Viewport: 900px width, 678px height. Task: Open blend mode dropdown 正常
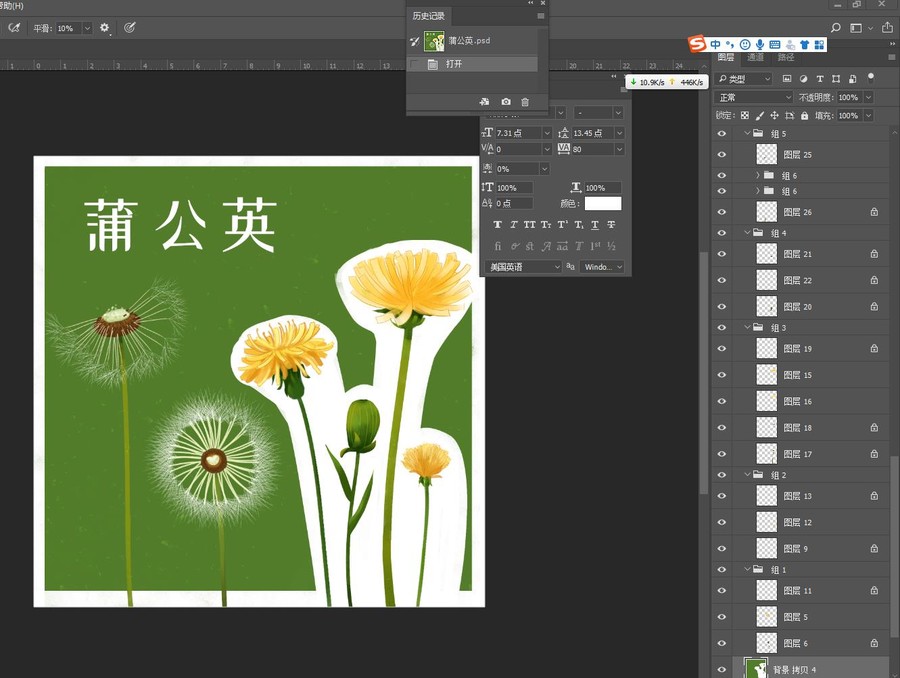(754, 98)
